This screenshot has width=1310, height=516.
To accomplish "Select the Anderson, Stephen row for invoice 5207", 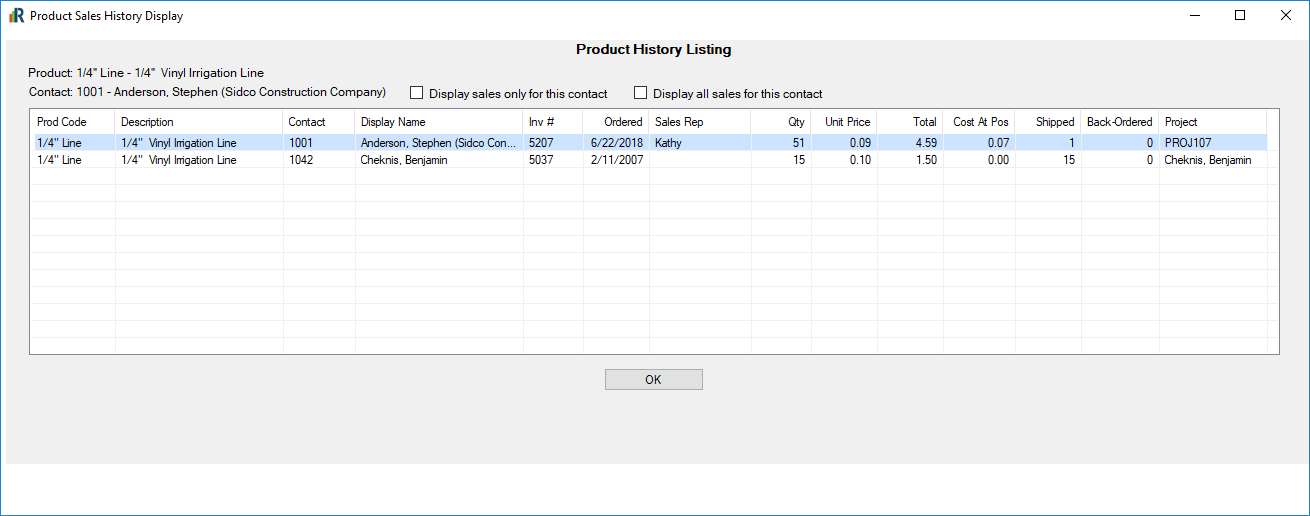I will point(649,143).
